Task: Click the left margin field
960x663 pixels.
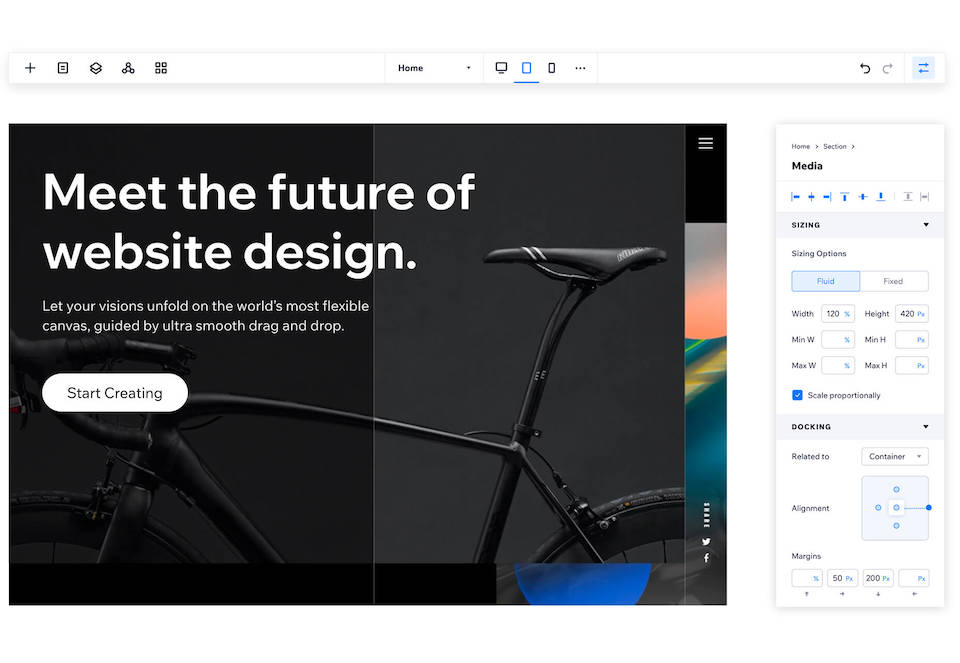Action: [x=913, y=578]
